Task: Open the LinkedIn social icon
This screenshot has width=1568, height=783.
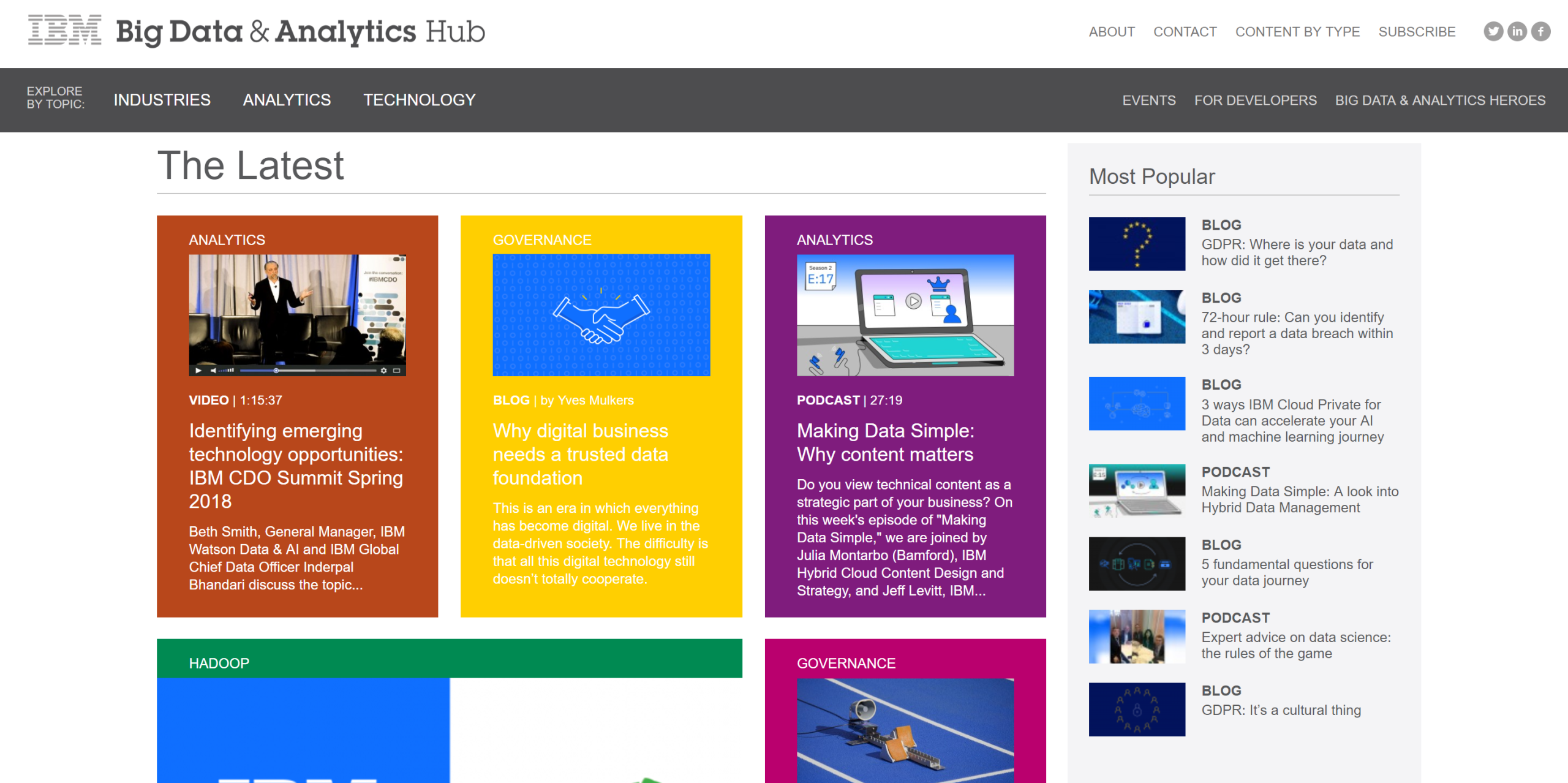Action: click(1517, 31)
